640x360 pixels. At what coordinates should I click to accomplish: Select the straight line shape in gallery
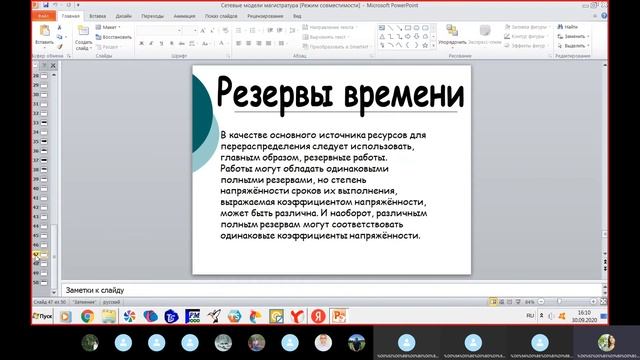coord(390,28)
